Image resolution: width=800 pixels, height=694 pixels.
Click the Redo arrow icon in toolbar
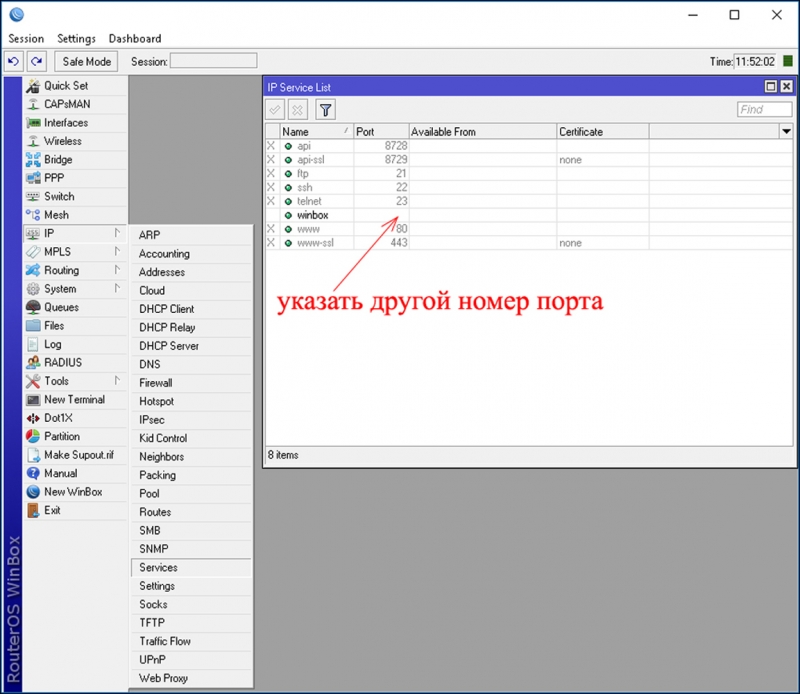coord(36,62)
